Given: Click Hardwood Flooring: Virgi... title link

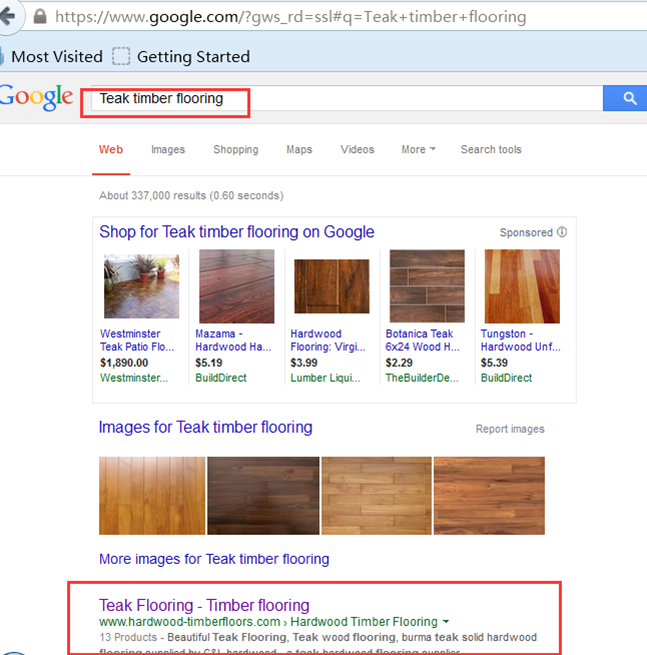Looking at the screenshot, I should tap(328, 340).
